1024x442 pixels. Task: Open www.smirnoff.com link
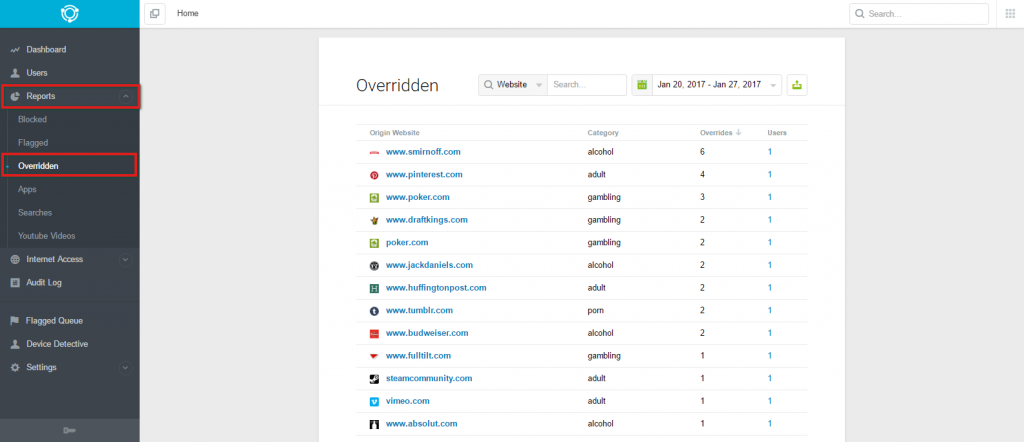[423, 151]
